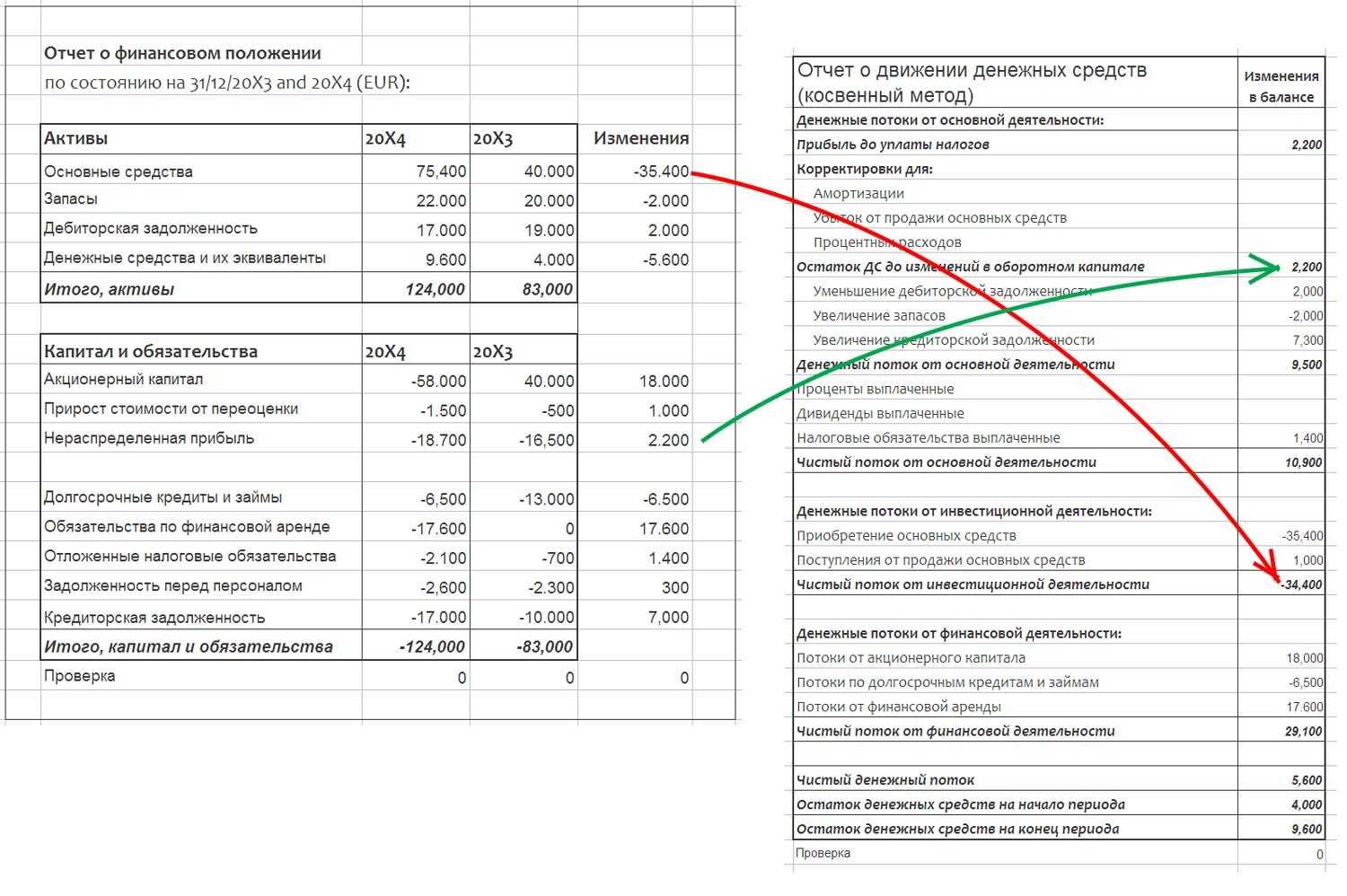1347x896 pixels.
Task: Click the Прибыль до уплаты налогов value 2,200
Action: (1307, 145)
